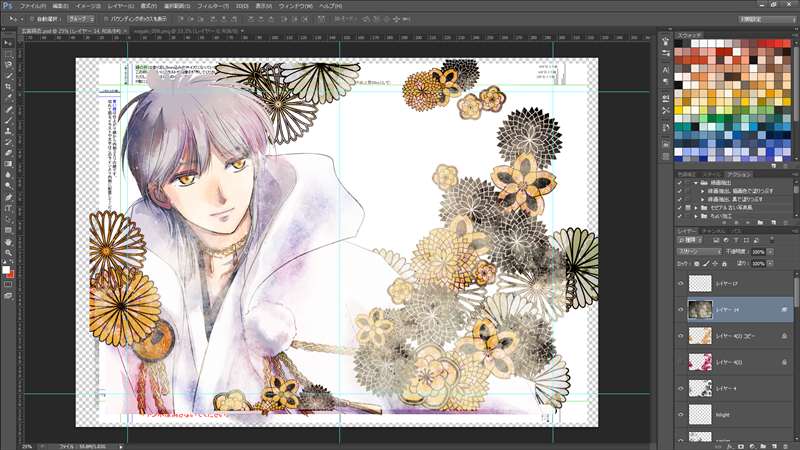This screenshot has height=450, width=800.
Task: Show the hidden レイヤー 4(2) layer
Action: (x=680, y=360)
